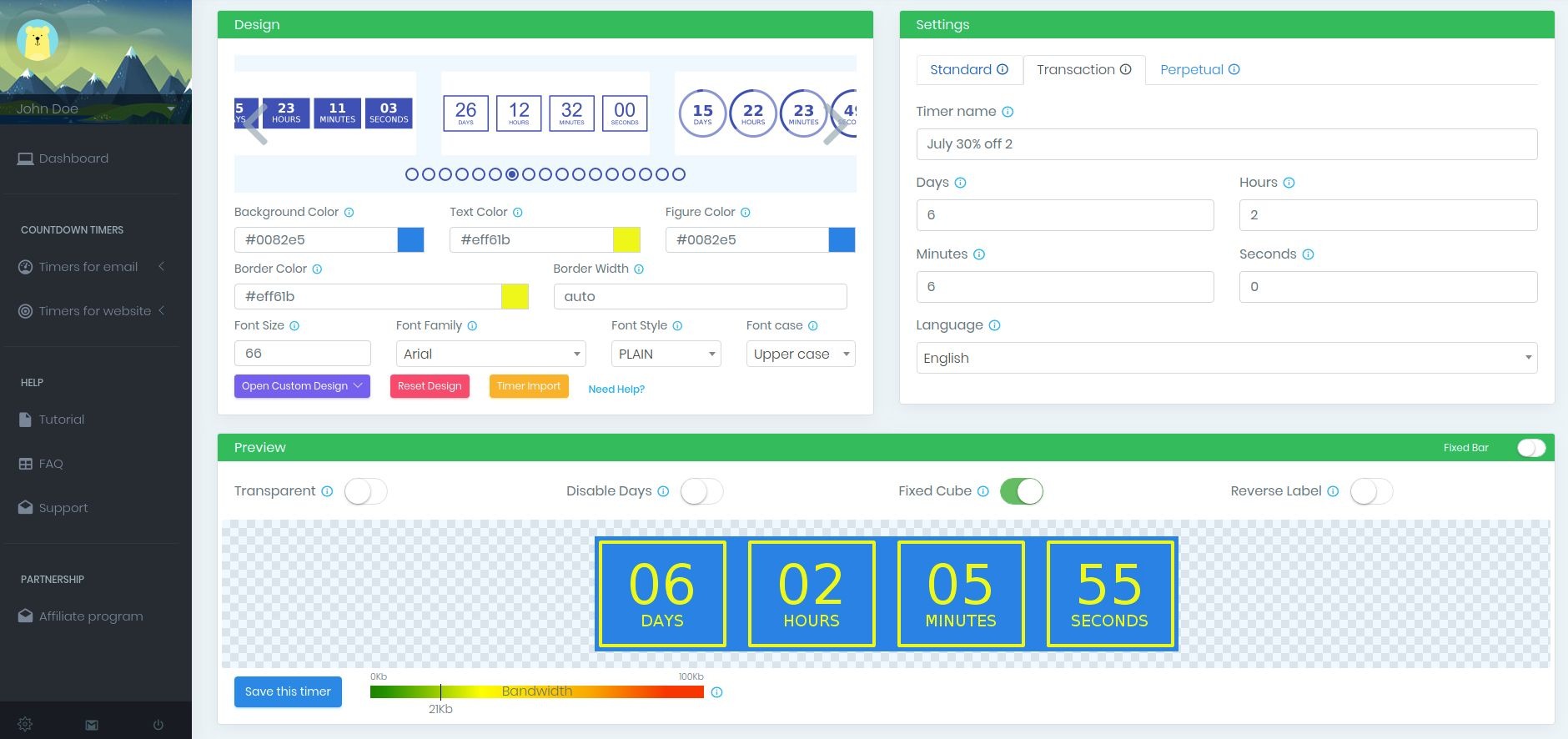Click the Language info icon
Viewport: 1568px width, 739px height.
[994, 325]
